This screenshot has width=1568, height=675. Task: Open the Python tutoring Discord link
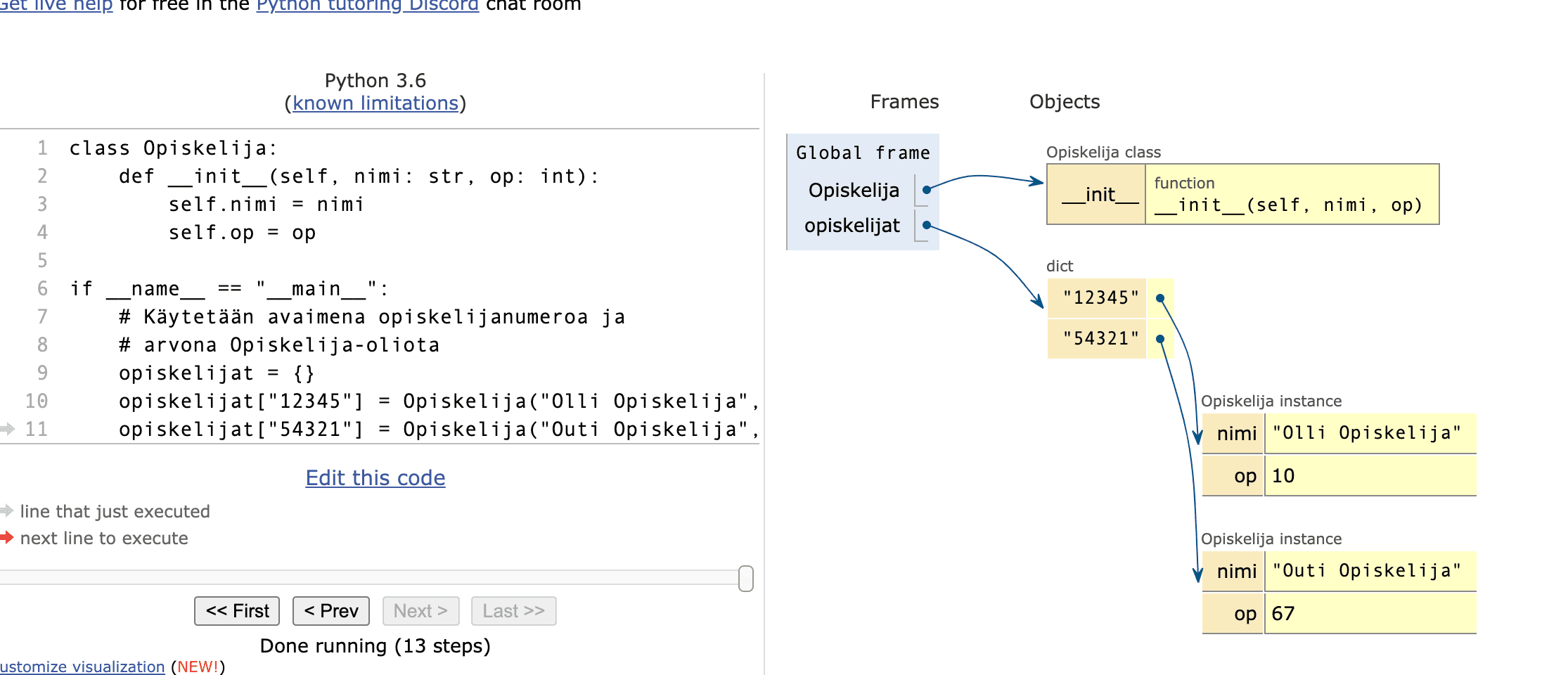point(367,6)
